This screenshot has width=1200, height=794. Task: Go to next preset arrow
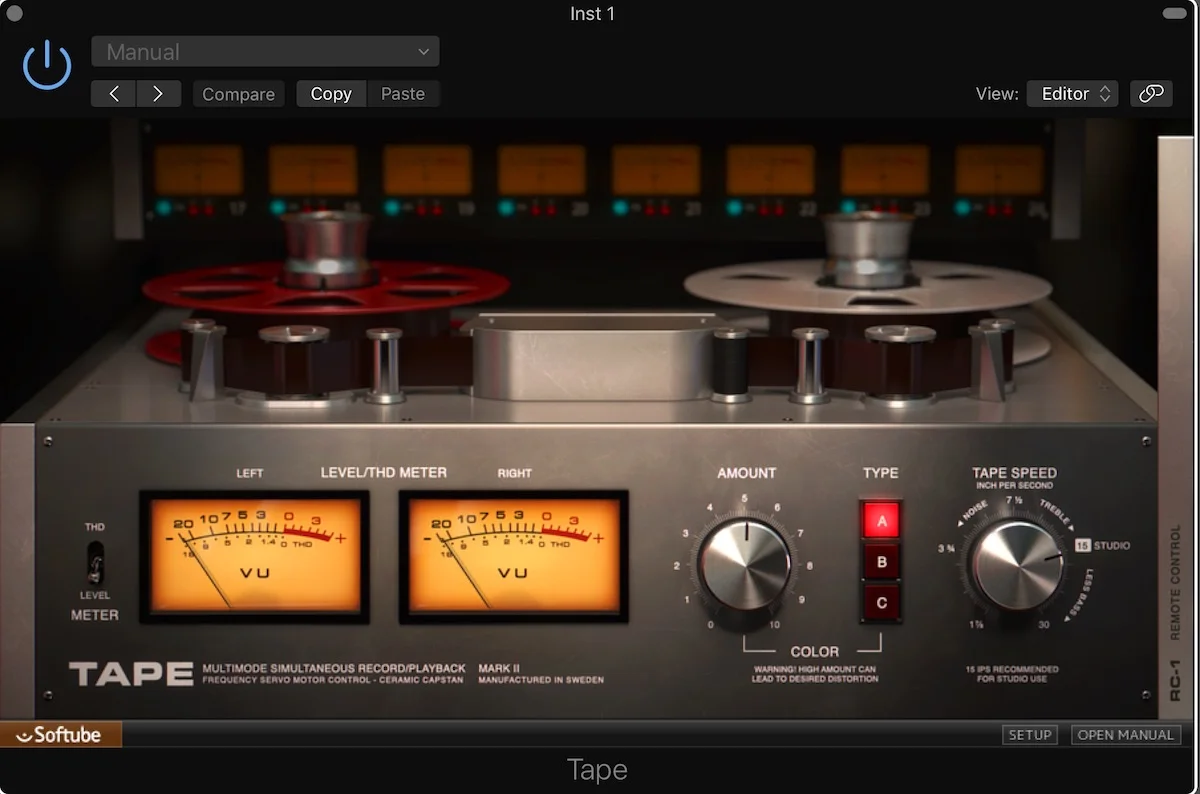coord(158,94)
